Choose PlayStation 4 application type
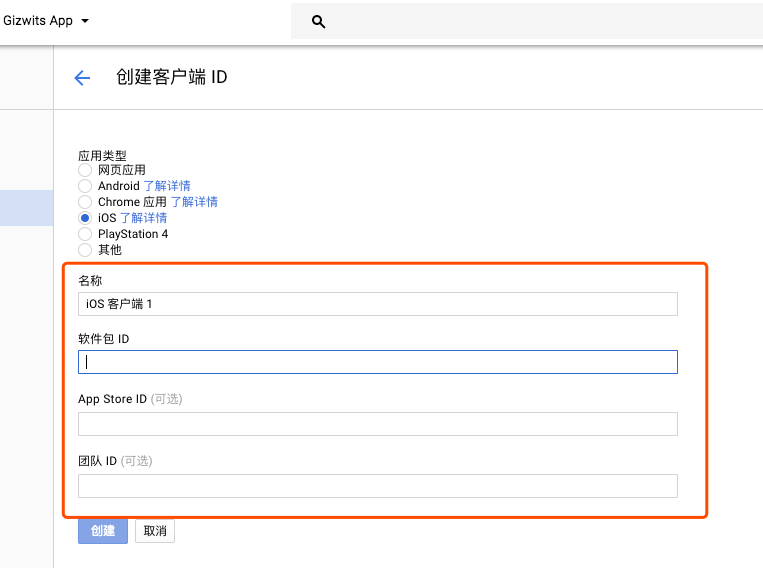This screenshot has height=568, width=763. 85,234
